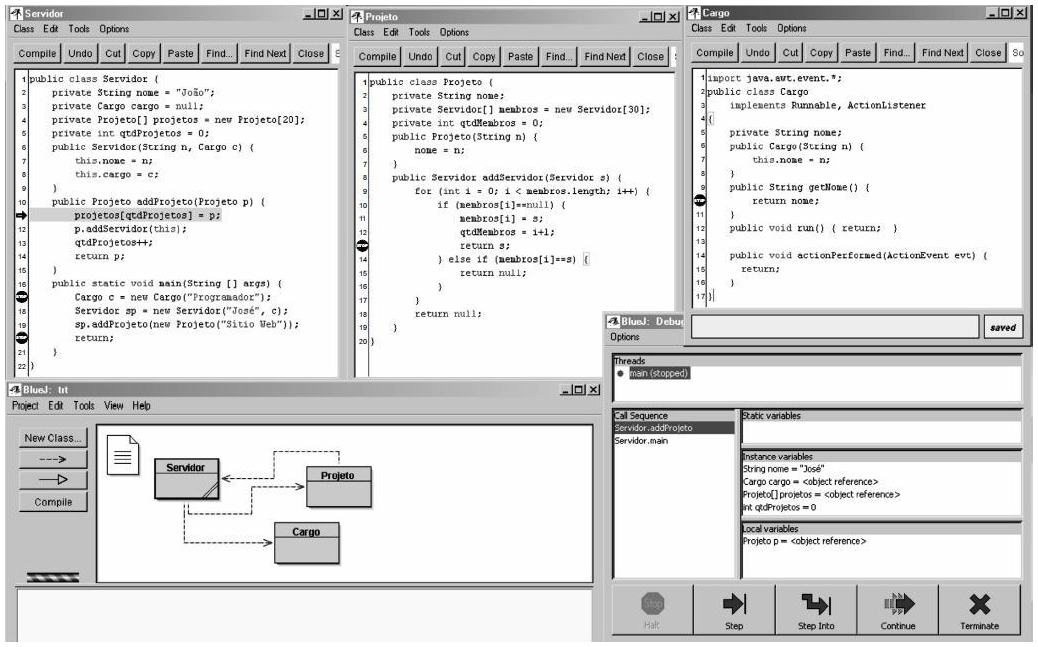Terminate the debugged program
Screen dimensions: 1038x647
pyautogui.click(x=980, y=609)
